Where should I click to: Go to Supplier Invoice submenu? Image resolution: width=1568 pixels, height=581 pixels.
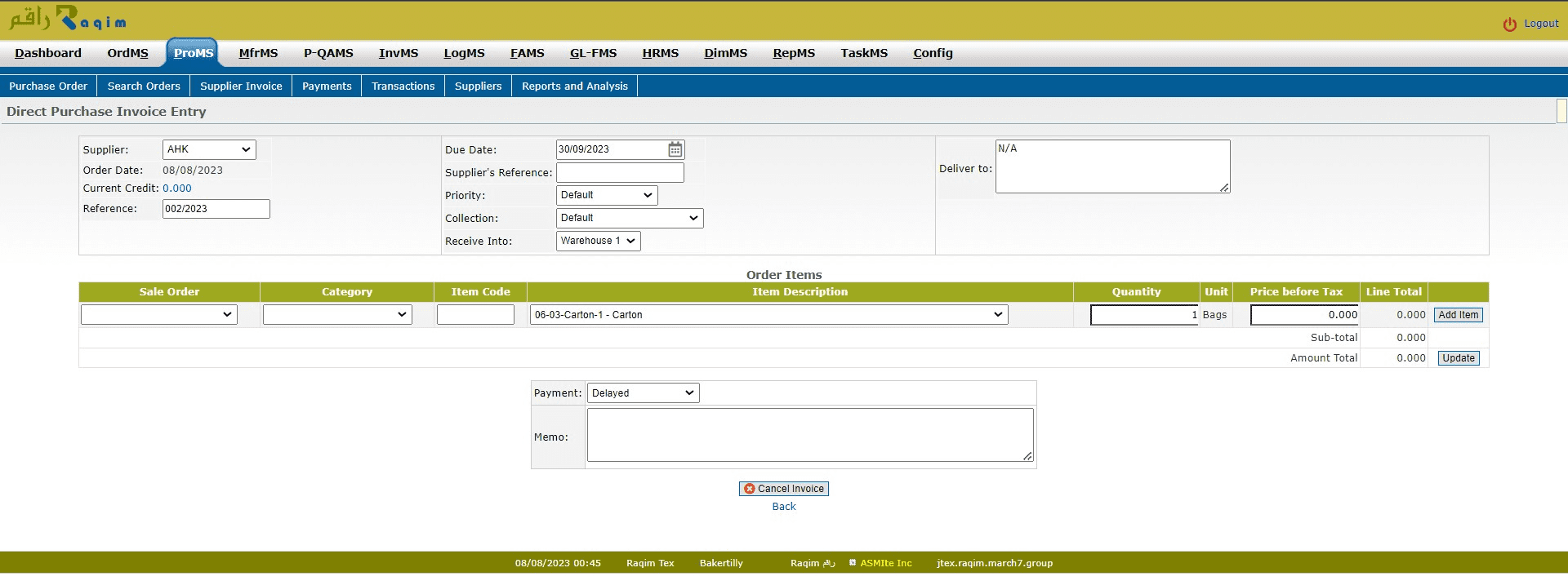pos(241,86)
